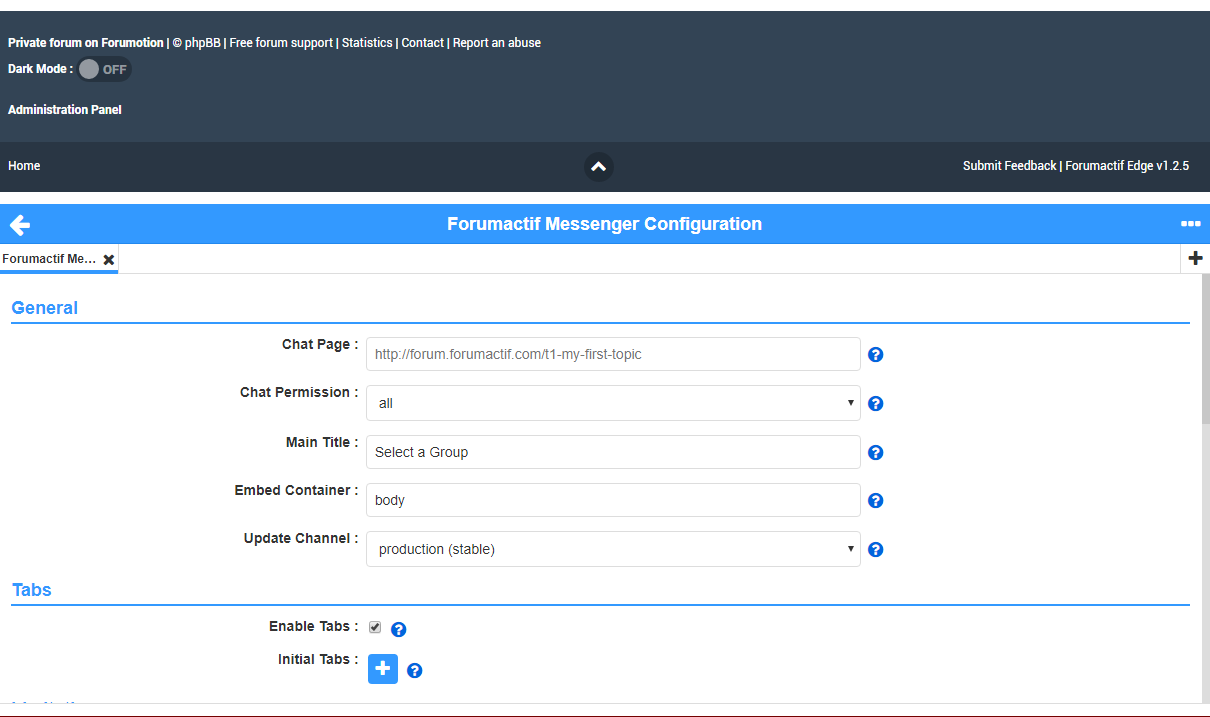
Task: Click the General section heading
Action: click(x=44, y=308)
